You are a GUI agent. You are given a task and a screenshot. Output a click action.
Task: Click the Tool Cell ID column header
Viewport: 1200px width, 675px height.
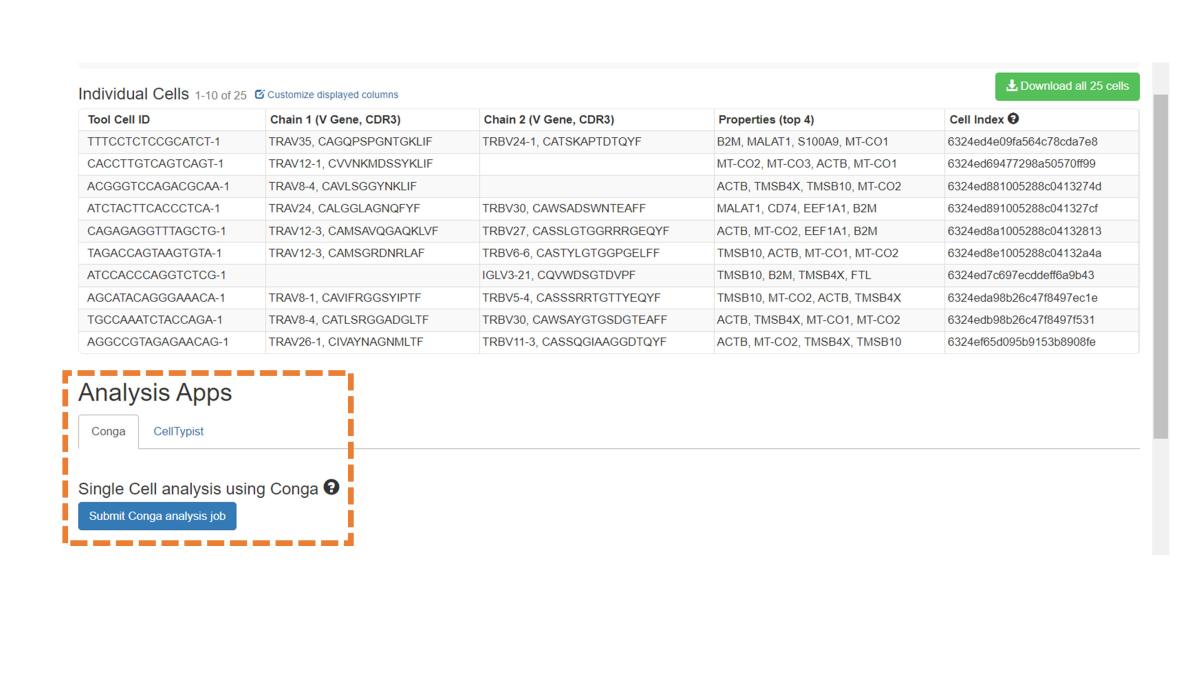[x=119, y=120]
